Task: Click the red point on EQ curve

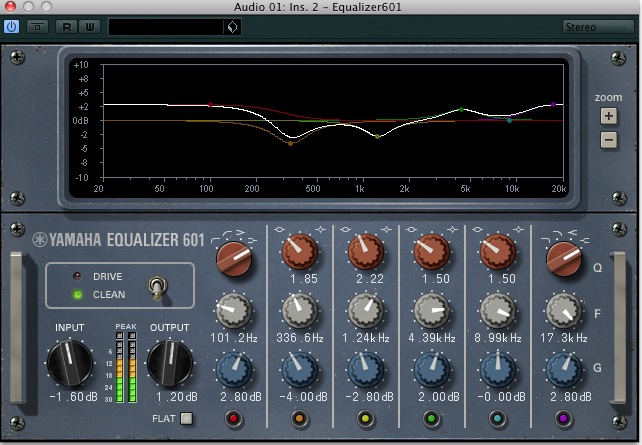Action: click(210, 105)
